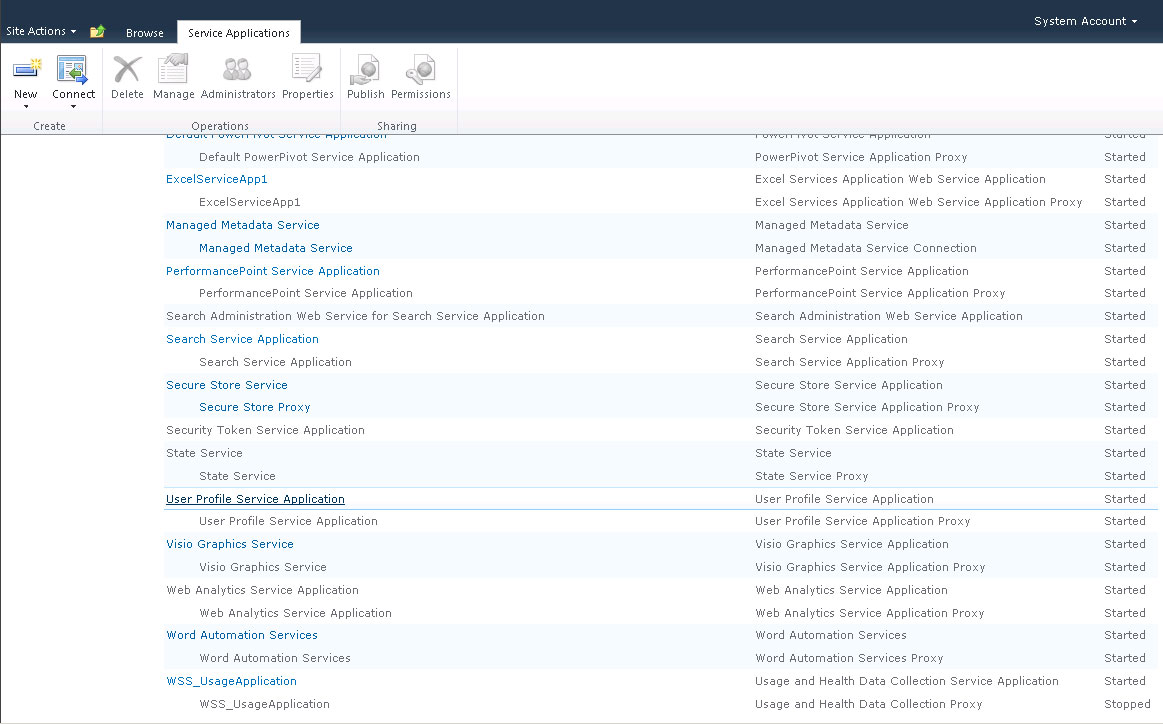This screenshot has height=724, width=1163.
Task: Open the System Account user menu
Action: 1085,21
